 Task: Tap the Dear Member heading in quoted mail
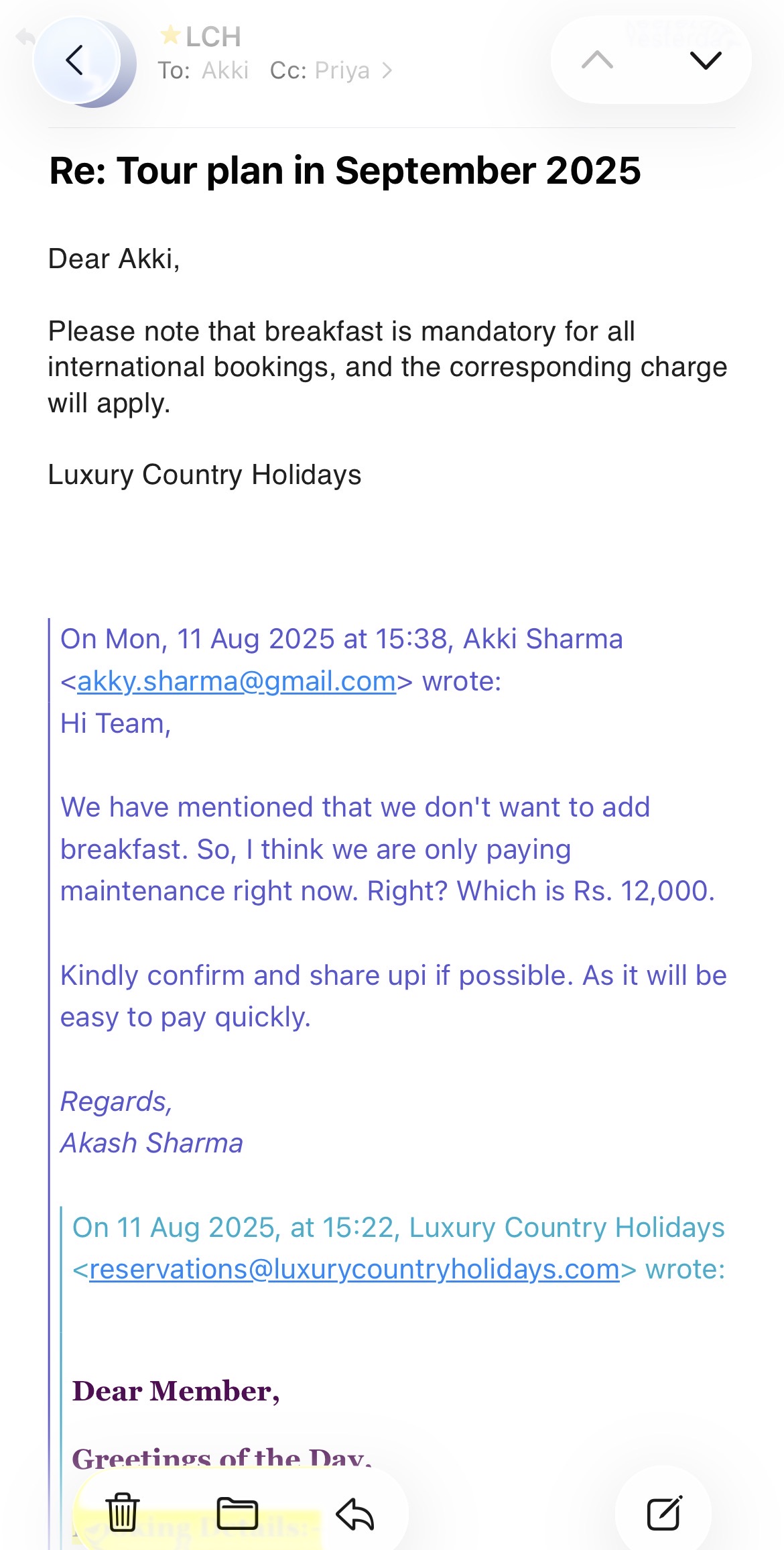point(176,1391)
